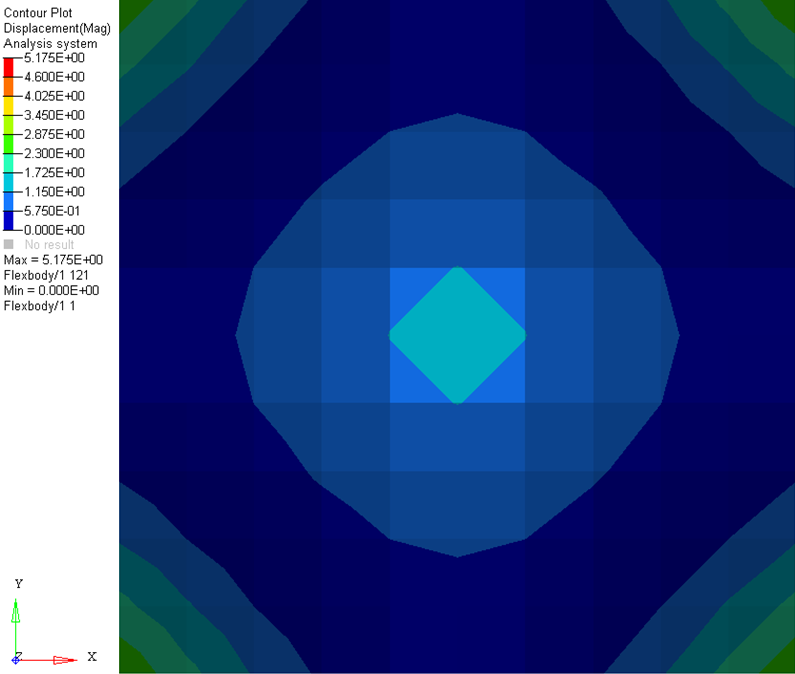Click the Displacement(Mag) result type label
The height and width of the screenshot is (674, 795).
pyautogui.click(x=57, y=28)
